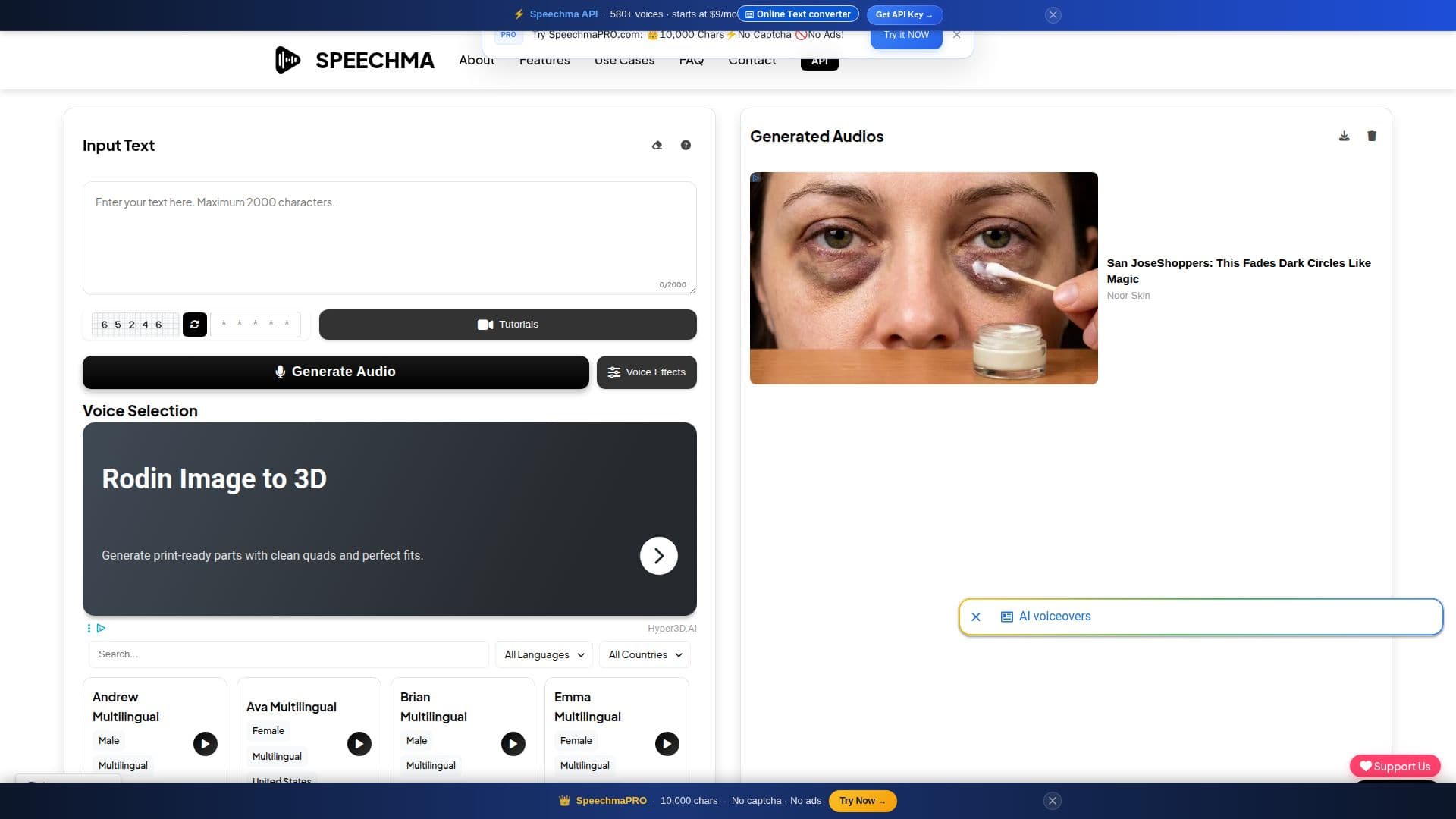This screenshot has height=819, width=1456.
Task: Open the Use Cases menu item
Action: point(624,61)
